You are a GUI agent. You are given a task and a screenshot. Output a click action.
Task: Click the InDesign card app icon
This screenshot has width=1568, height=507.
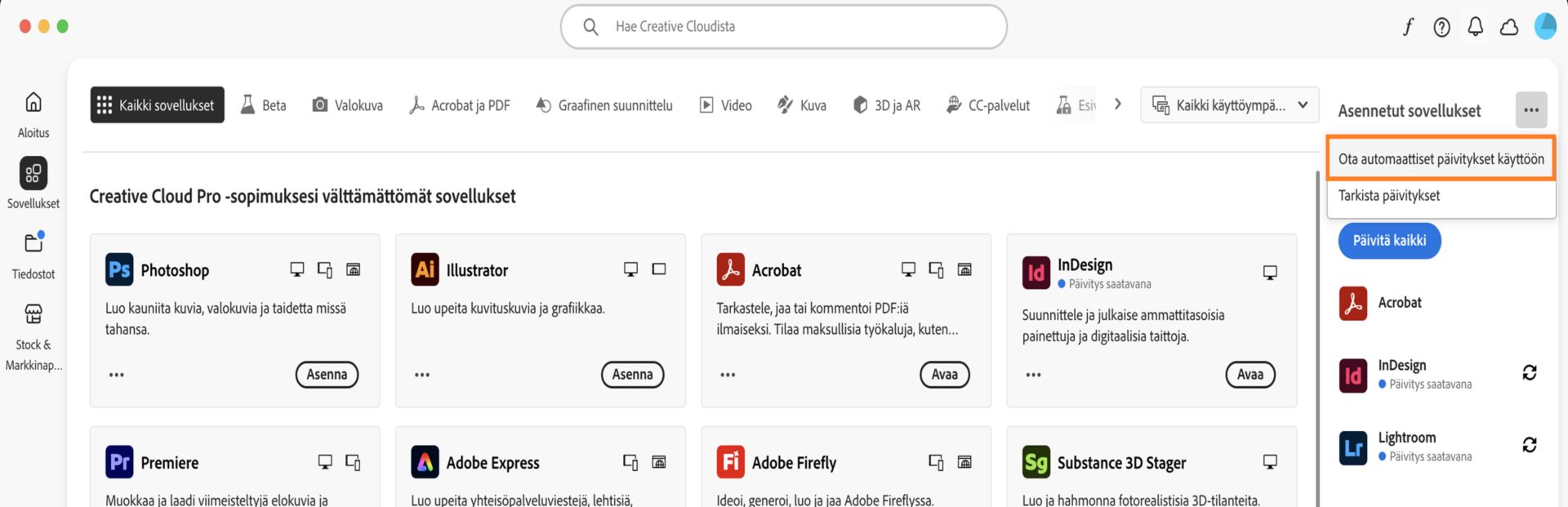(1036, 273)
